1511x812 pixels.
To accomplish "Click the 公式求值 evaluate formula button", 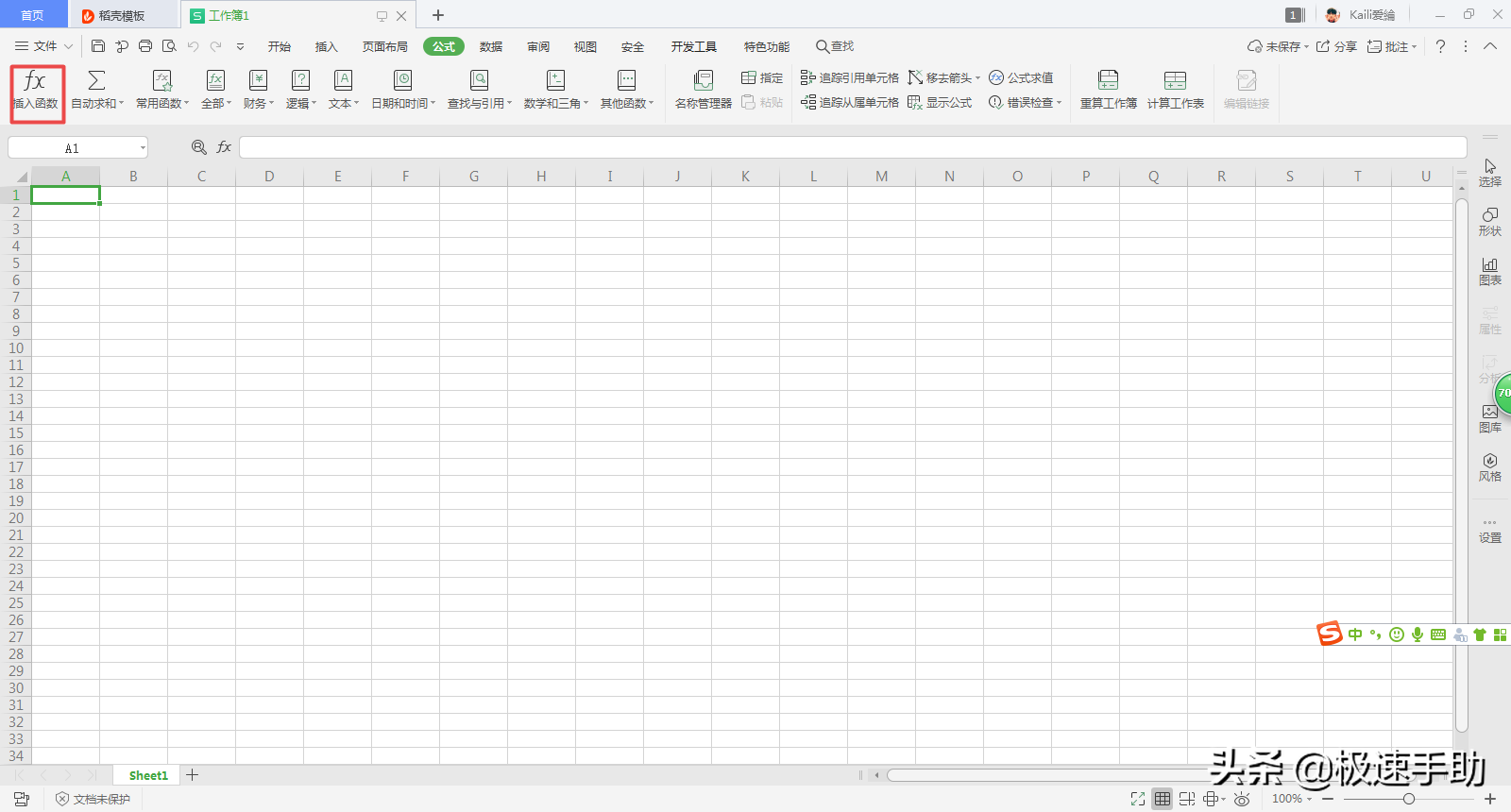I will [1021, 77].
